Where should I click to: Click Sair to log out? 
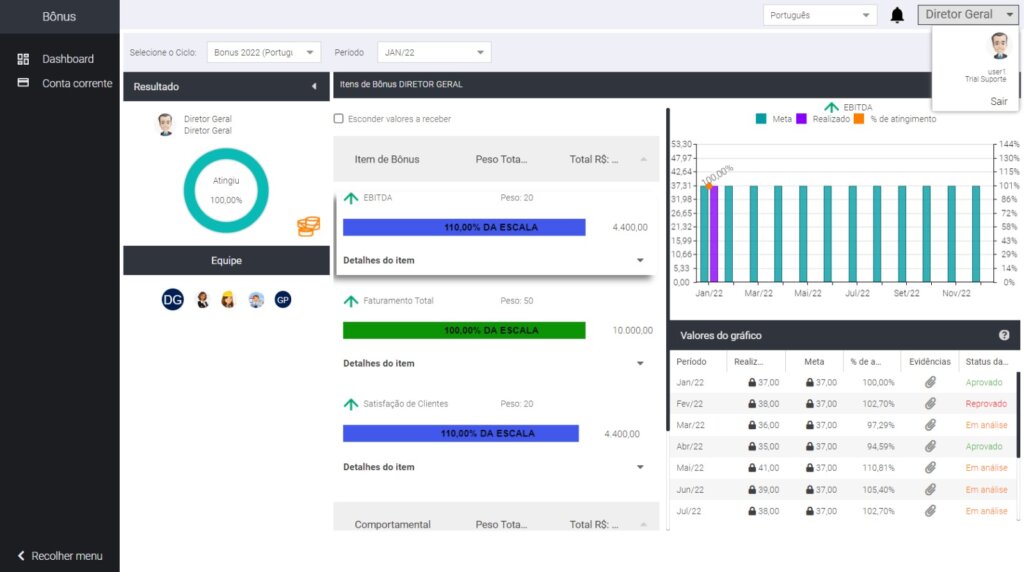point(999,101)
